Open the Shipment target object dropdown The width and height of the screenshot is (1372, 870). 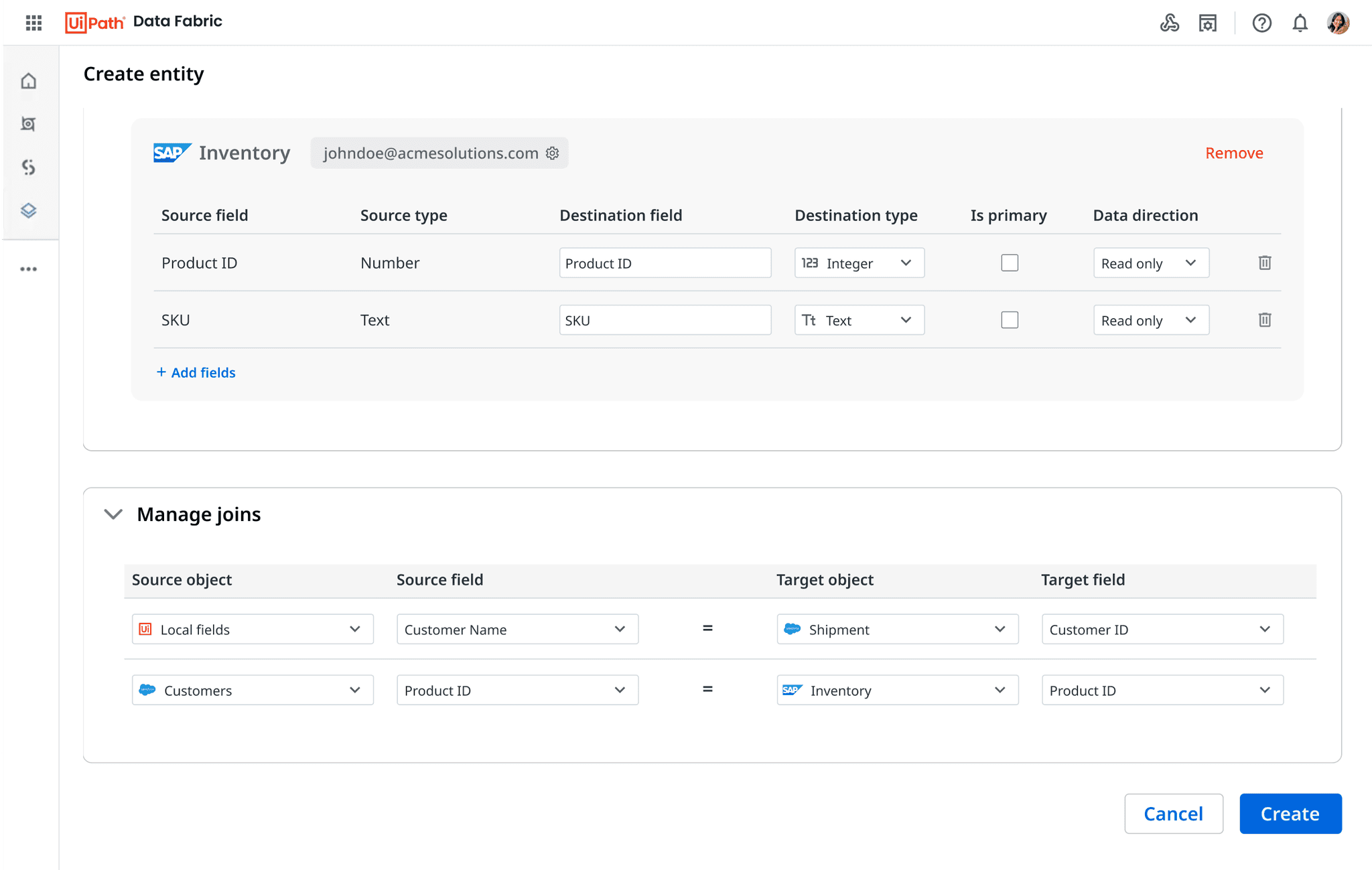click(897, 630)
